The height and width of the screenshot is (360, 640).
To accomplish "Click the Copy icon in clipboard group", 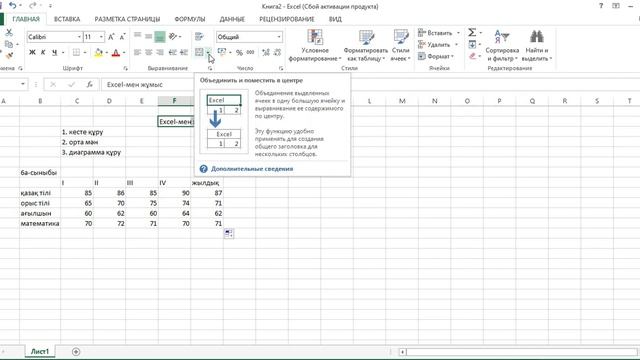I will (x=9, y=44).
